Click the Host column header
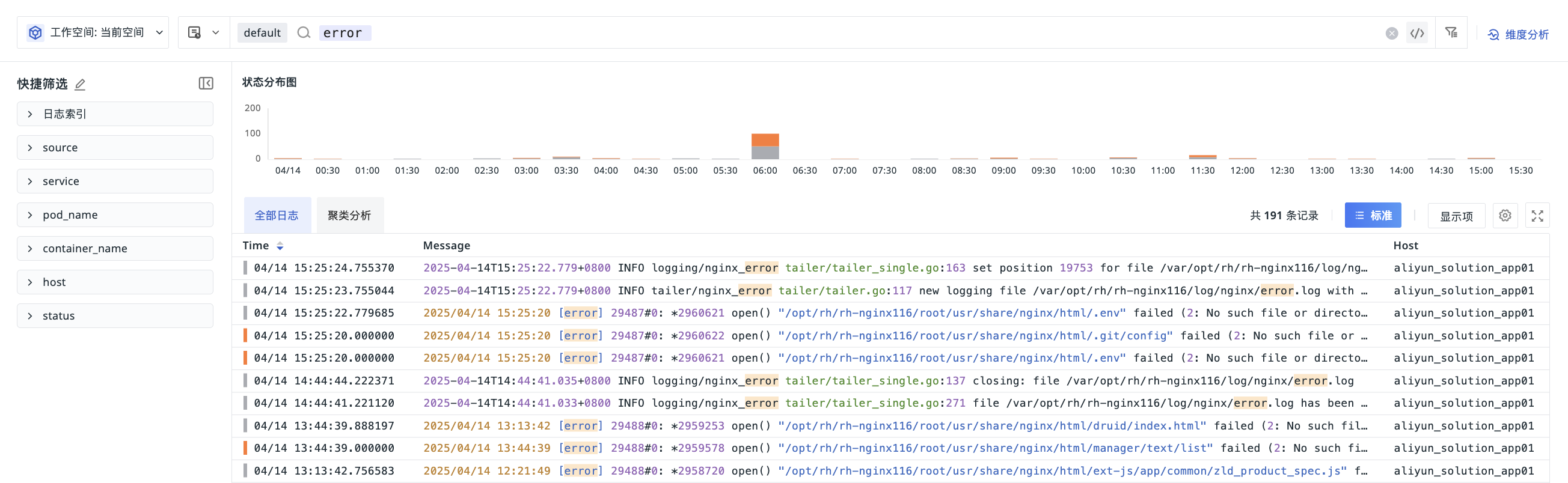 point(1406,246)
